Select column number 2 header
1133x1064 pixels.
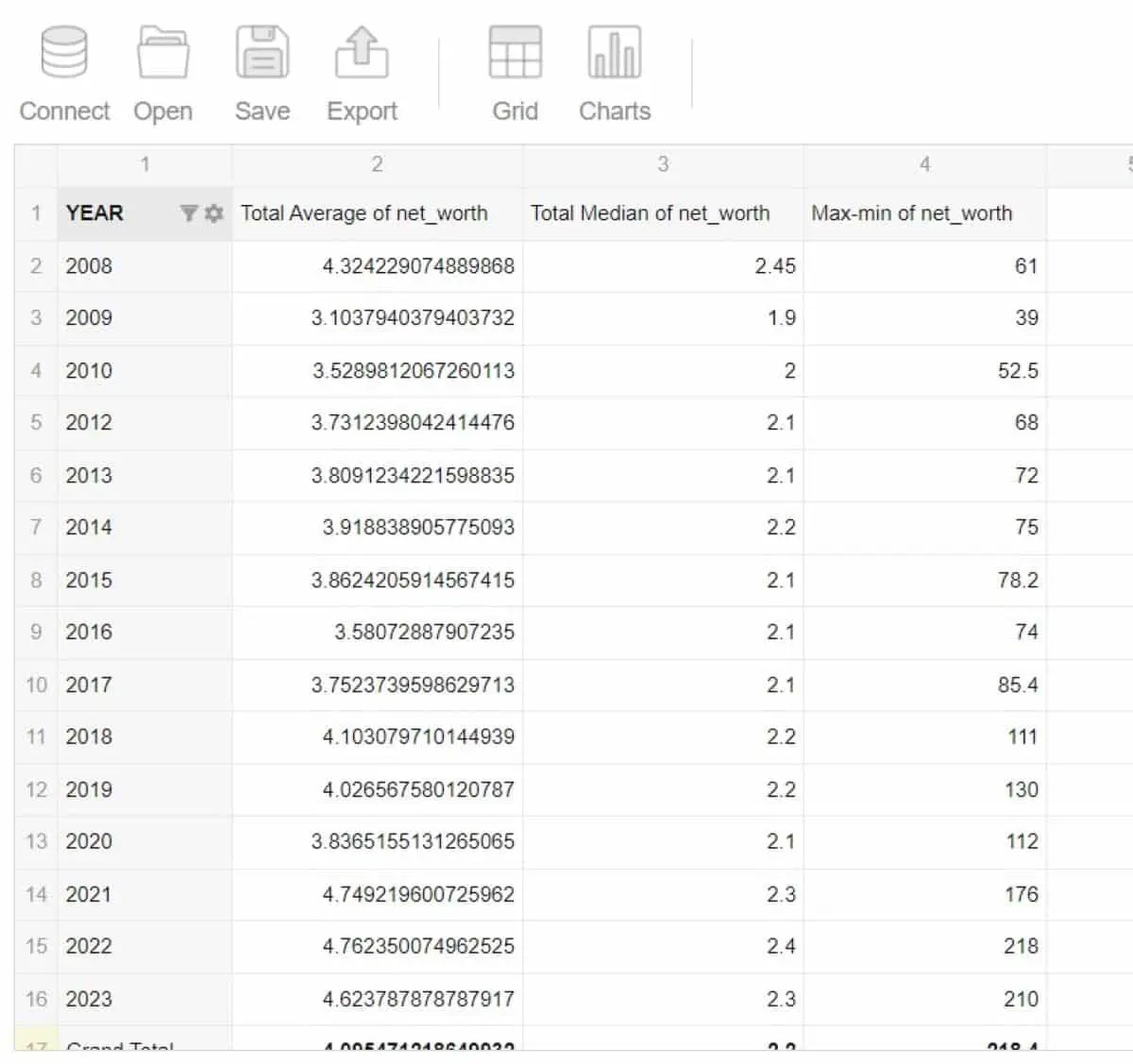[x=377, y=163]
